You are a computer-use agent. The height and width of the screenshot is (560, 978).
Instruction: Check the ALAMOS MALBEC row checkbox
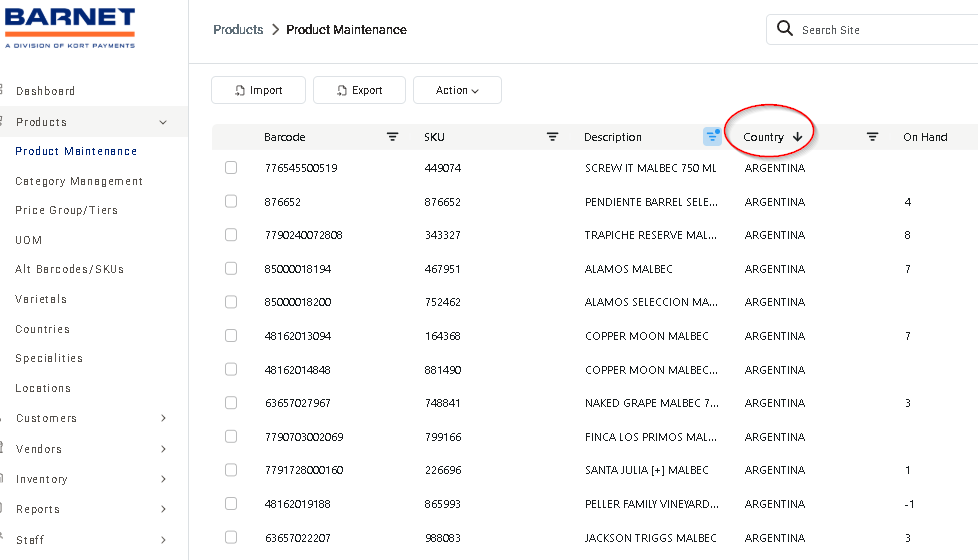231,268
